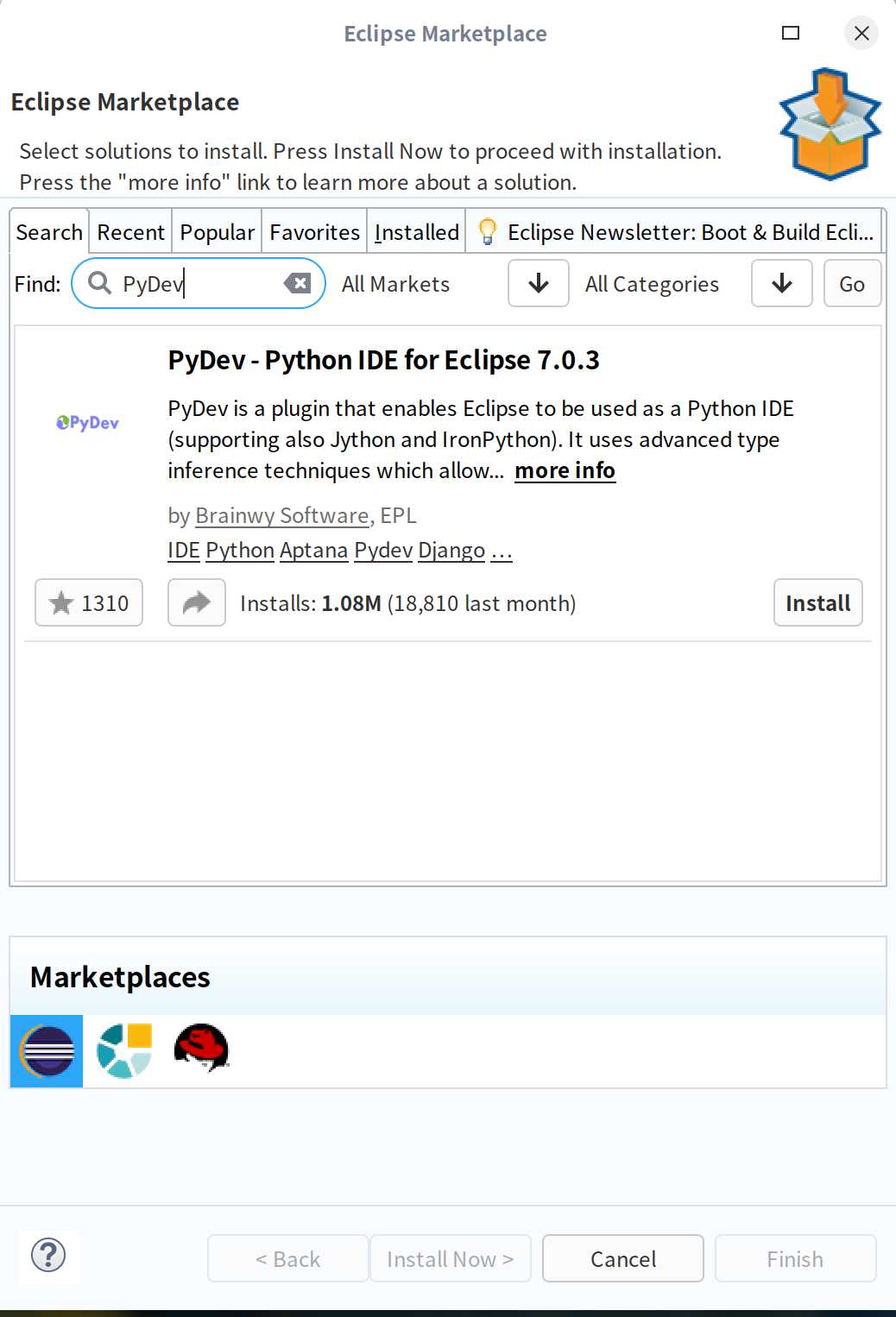Image resolution: width=896 pixels, height=1317 pixels.
Task: Select the Obeo Marketplace catalog icon
Action: (124, 1050)
